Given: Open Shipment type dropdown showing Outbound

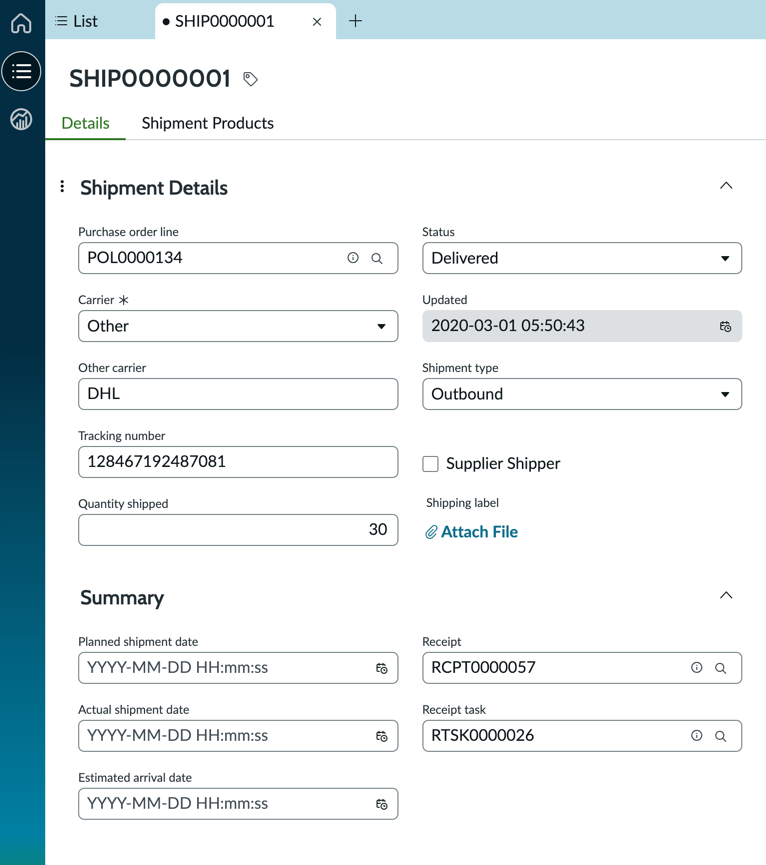Looking at the screenshot, I should click(x=582, y=394).
